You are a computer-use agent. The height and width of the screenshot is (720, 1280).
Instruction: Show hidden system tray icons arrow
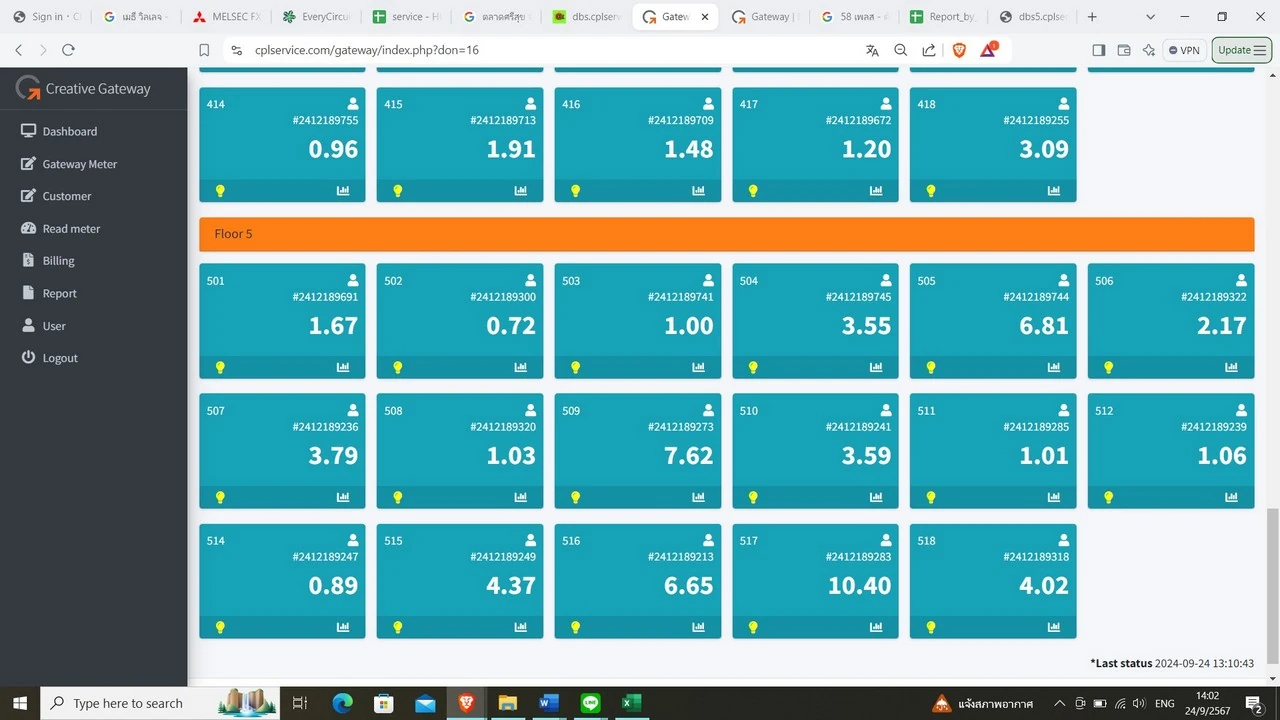pyautogui.click(x=1059, y=703)
